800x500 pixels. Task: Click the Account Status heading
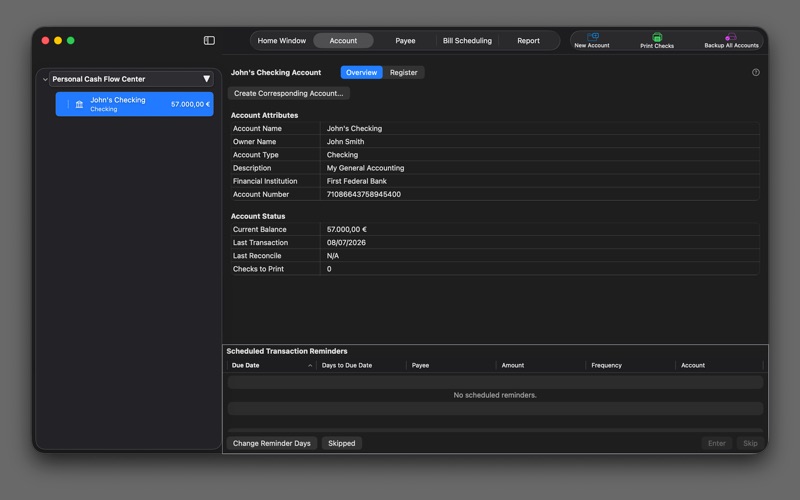[x=258, y=216]
